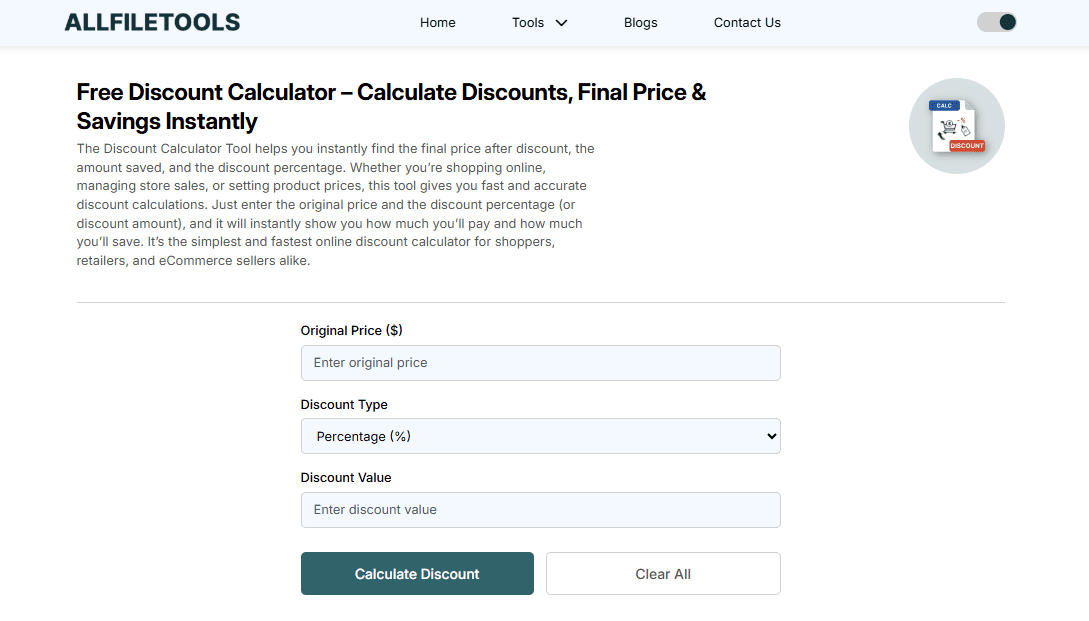Click the tool description paragraph
Screen dimensions: 1089x621
pos(336,204)
